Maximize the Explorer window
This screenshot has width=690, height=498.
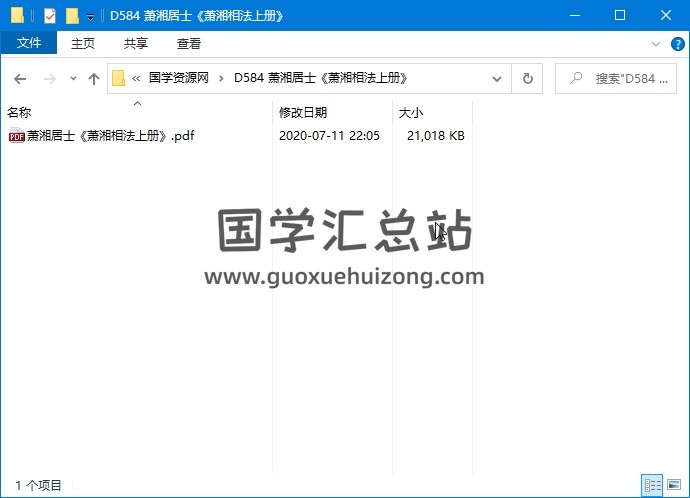[620, 15]
